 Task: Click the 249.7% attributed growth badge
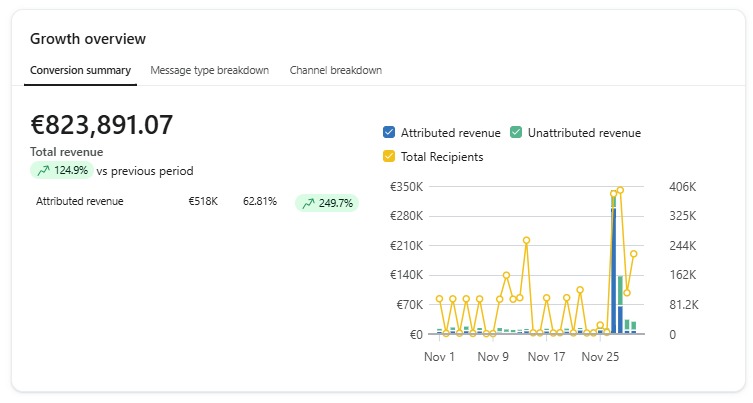tap(327, 203)
